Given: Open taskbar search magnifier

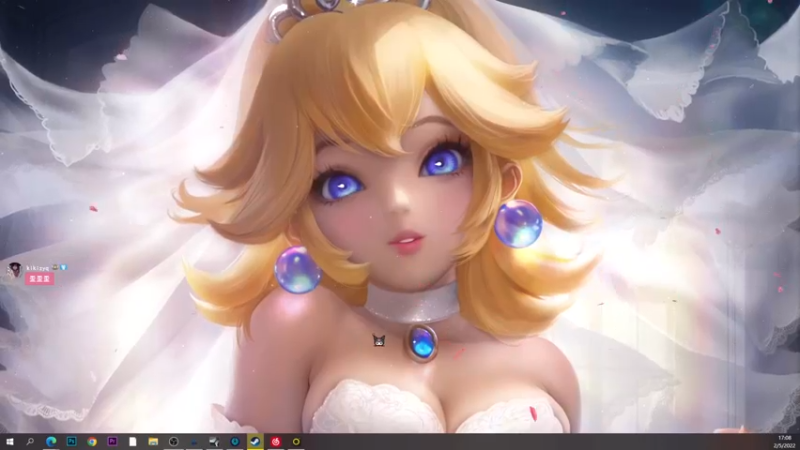Looking at the screenshot, I should tap(30, 442).
